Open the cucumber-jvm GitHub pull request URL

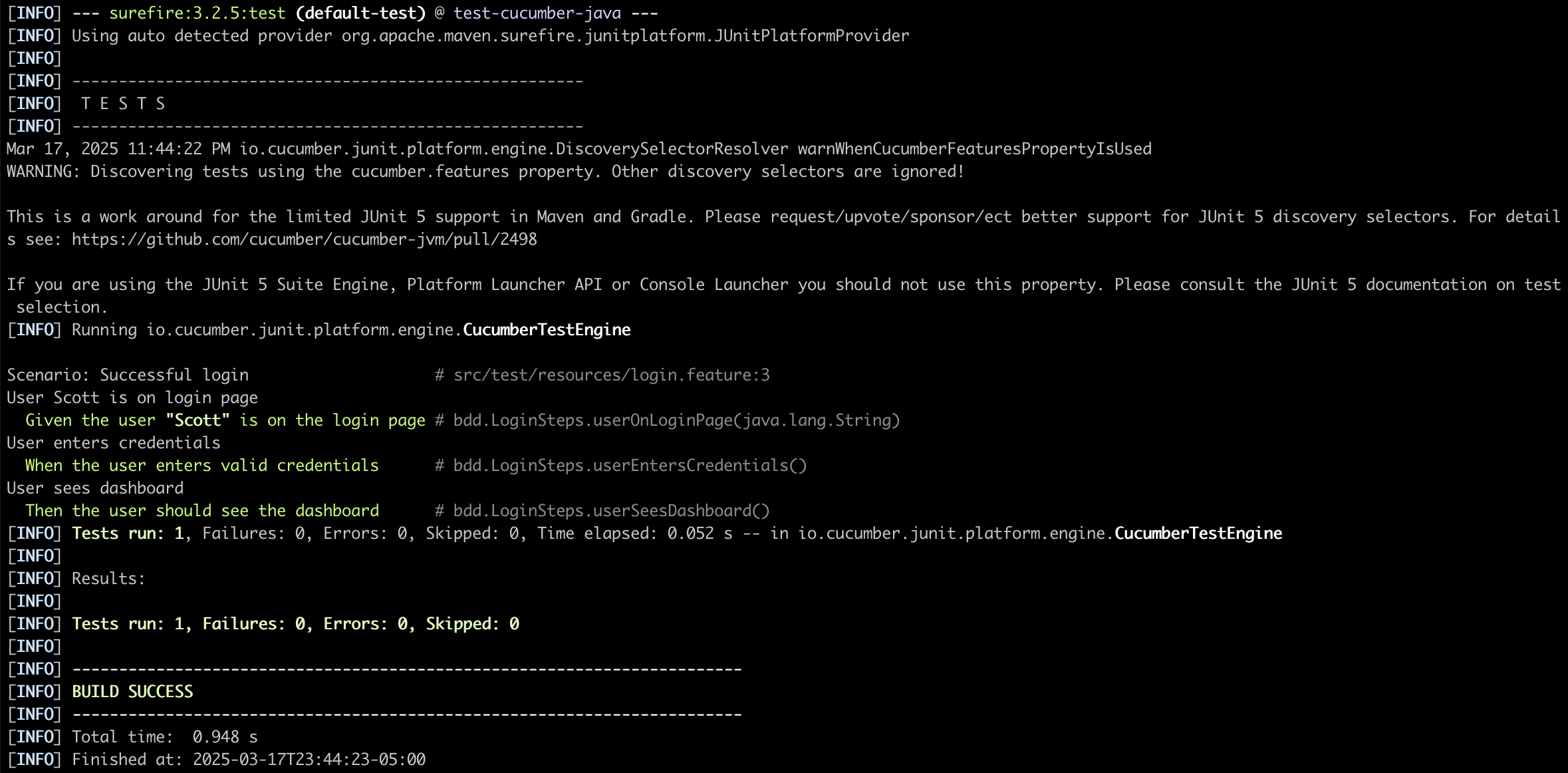[x=304, y=239]
